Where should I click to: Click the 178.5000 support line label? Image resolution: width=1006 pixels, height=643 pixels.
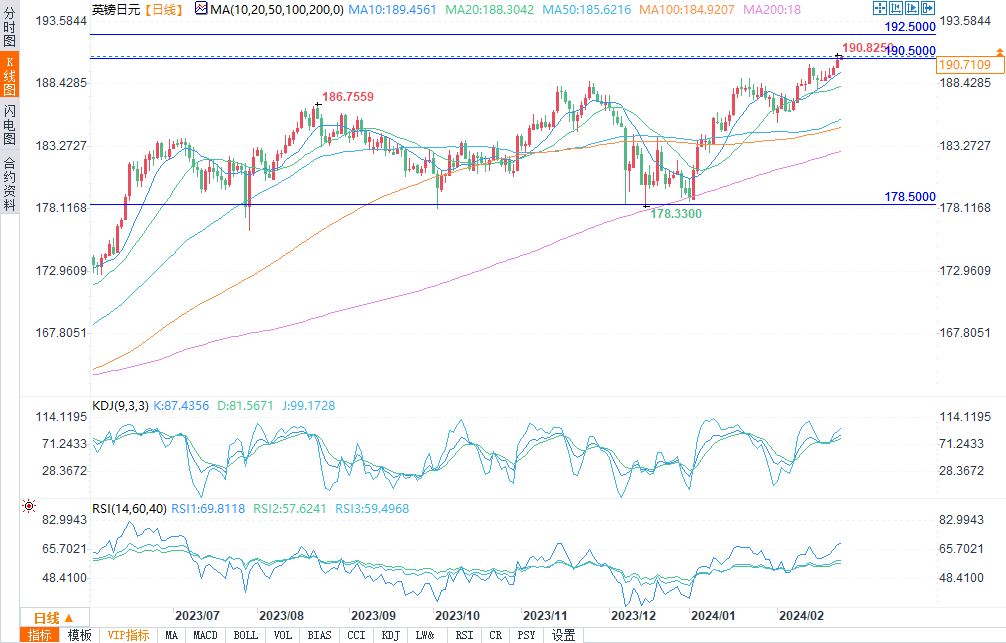[909, 197]
